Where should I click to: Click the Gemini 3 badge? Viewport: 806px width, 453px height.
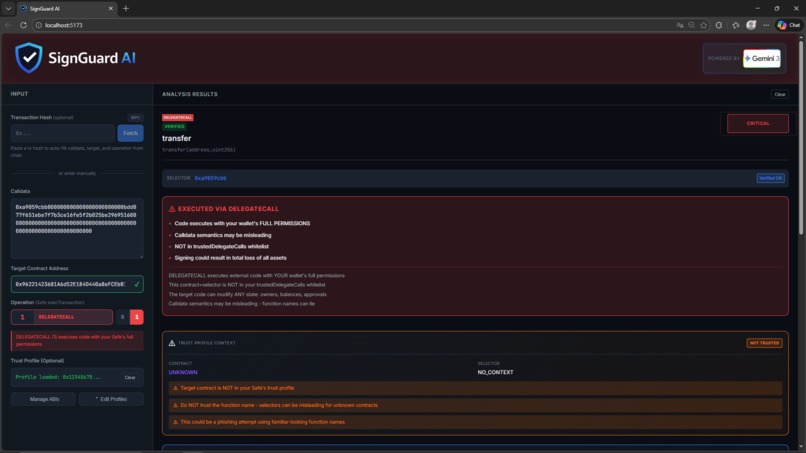click(x=761, y=58)
